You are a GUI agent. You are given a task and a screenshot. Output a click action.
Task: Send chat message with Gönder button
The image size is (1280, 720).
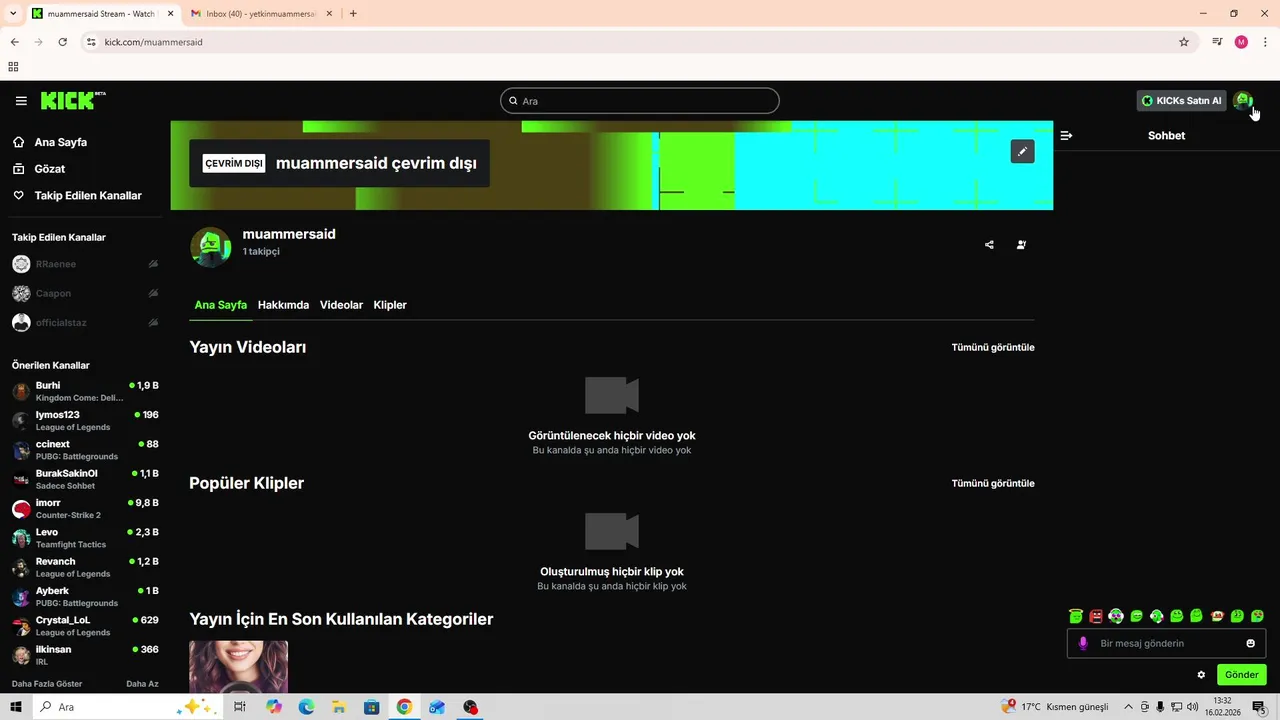[1241, 675]
